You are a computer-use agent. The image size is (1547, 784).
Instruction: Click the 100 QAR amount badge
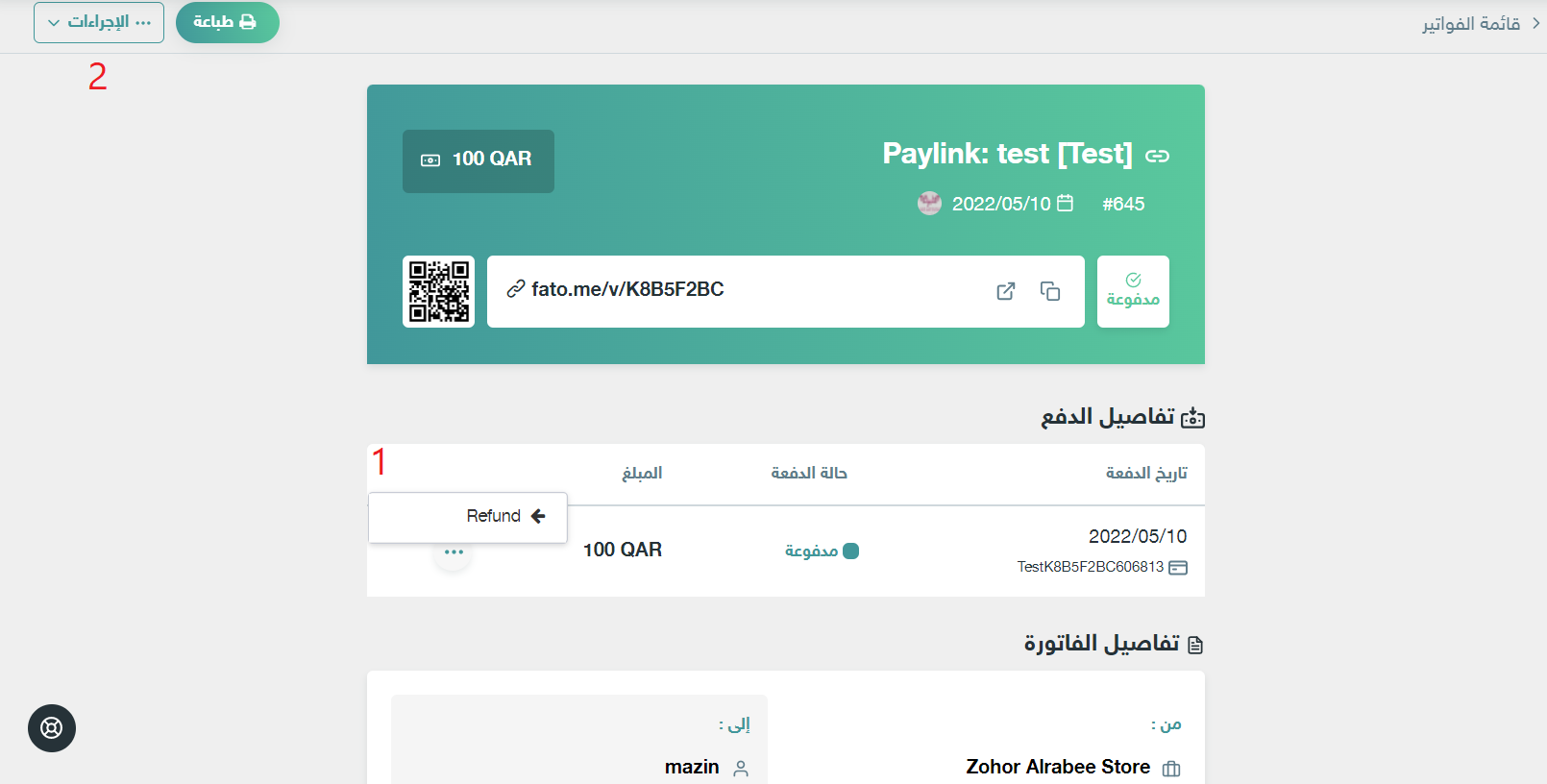coord(479,160)
